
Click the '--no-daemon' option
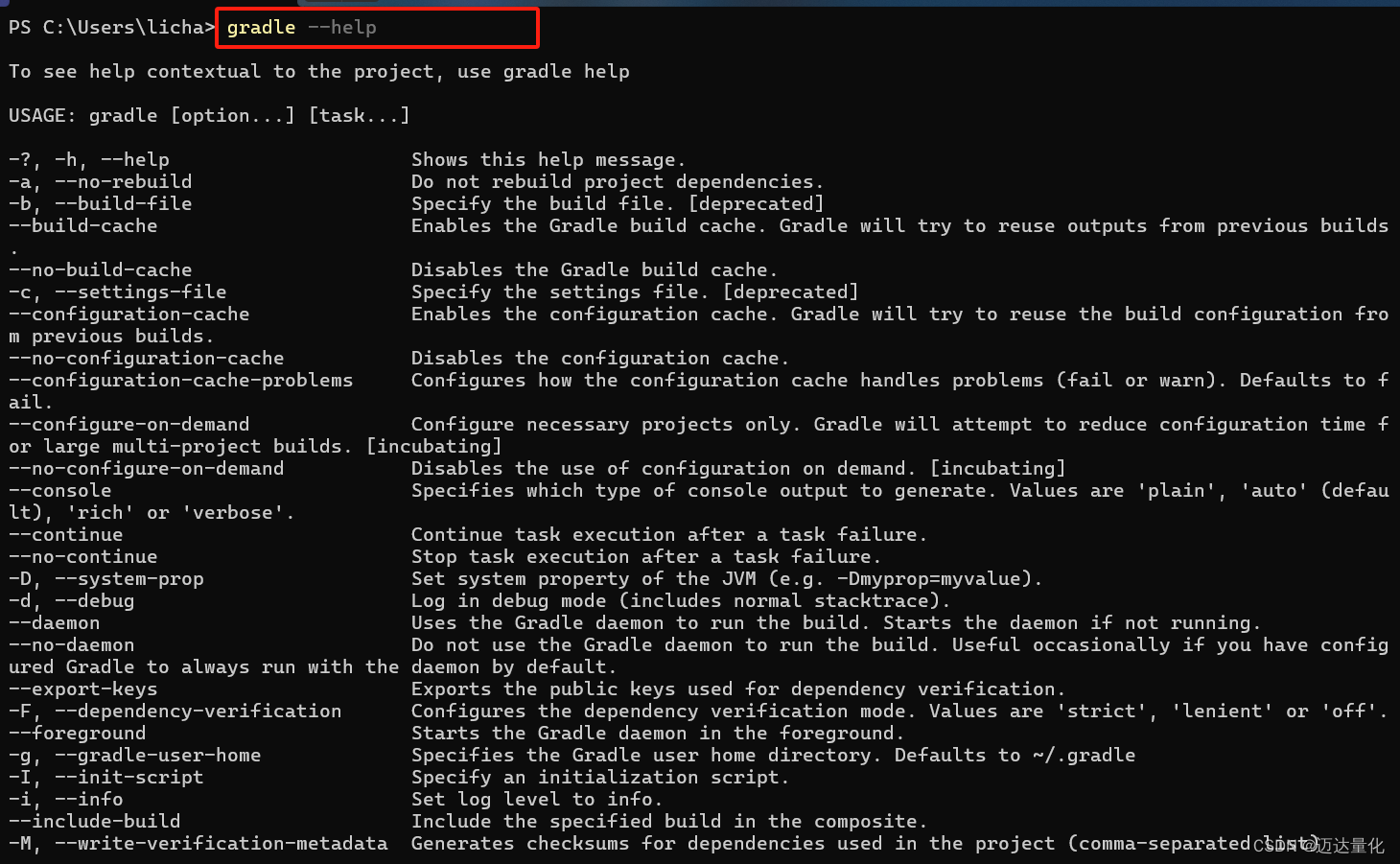coord(72,645)
